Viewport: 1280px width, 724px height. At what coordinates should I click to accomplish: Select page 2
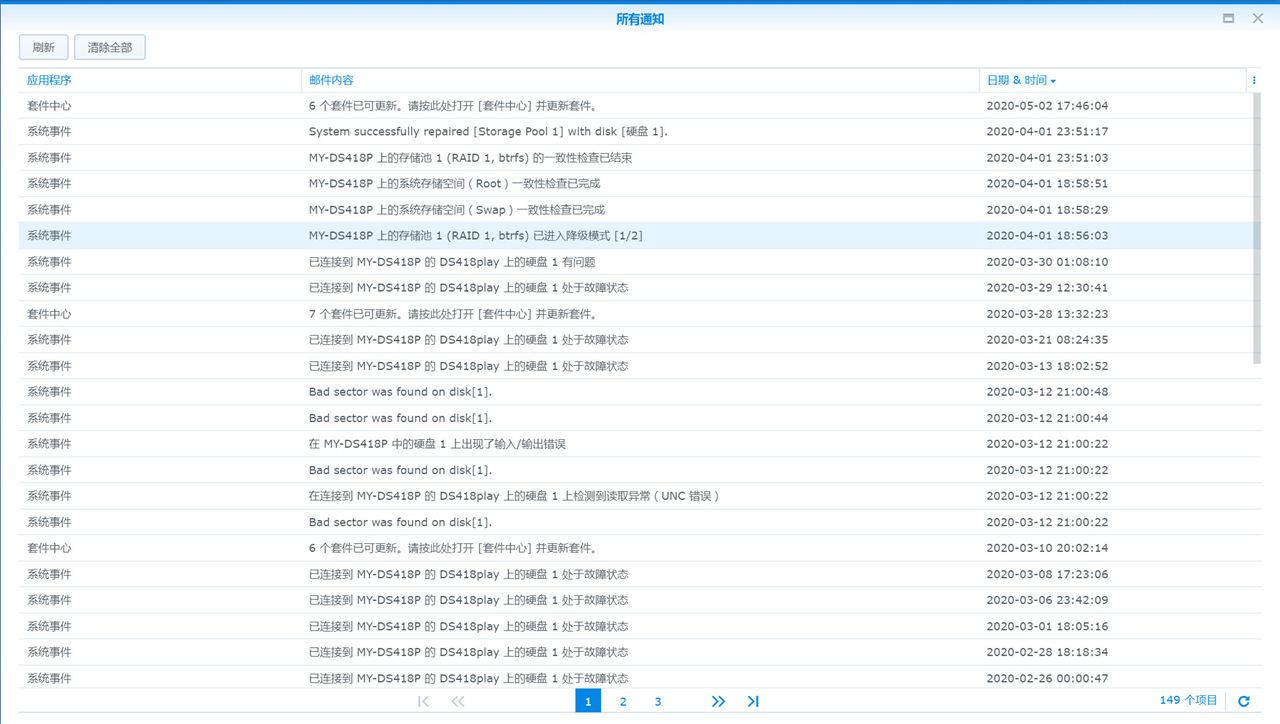623,701
